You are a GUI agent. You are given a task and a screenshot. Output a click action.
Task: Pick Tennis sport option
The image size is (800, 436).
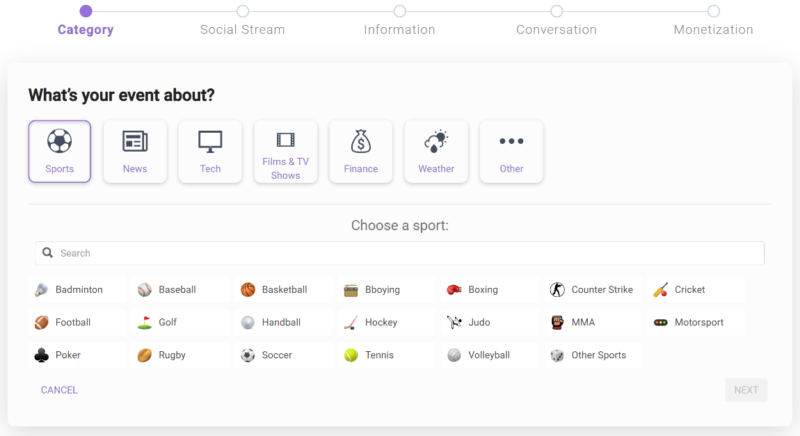(x=386, y=355)
